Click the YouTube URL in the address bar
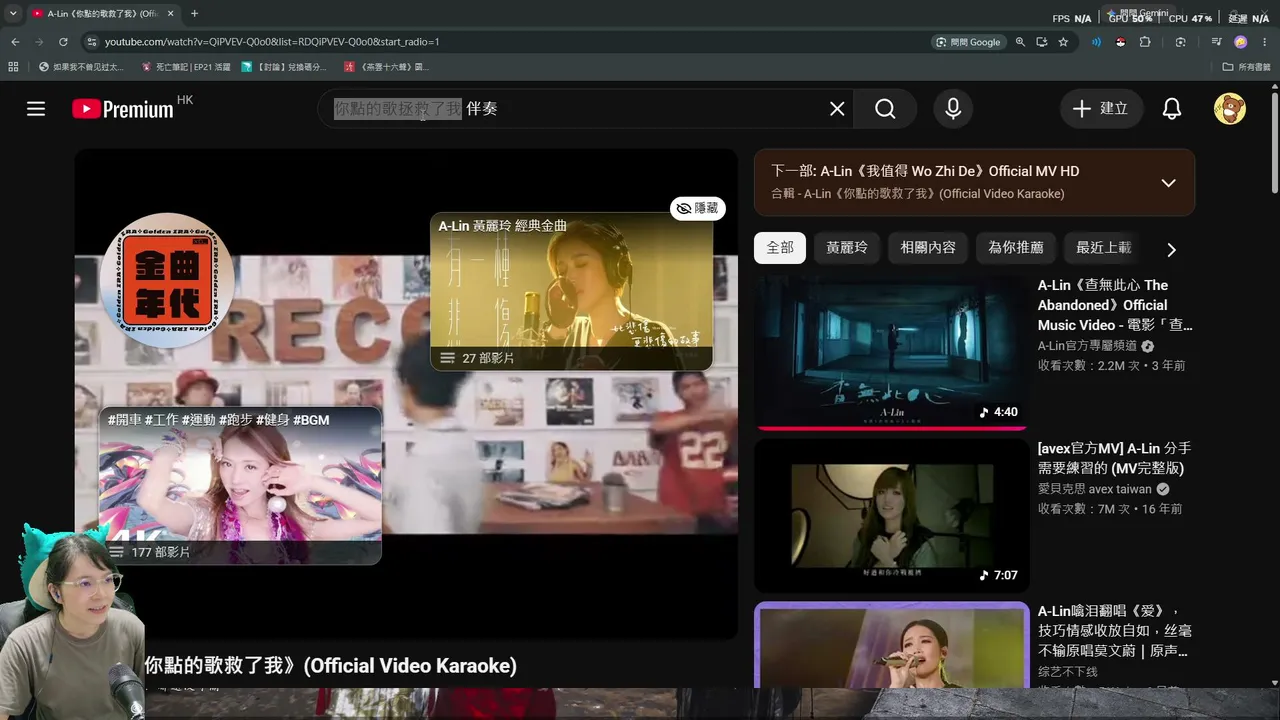Image resolution: width=1280 pixels, height=720 pixels. coord(272,42)
